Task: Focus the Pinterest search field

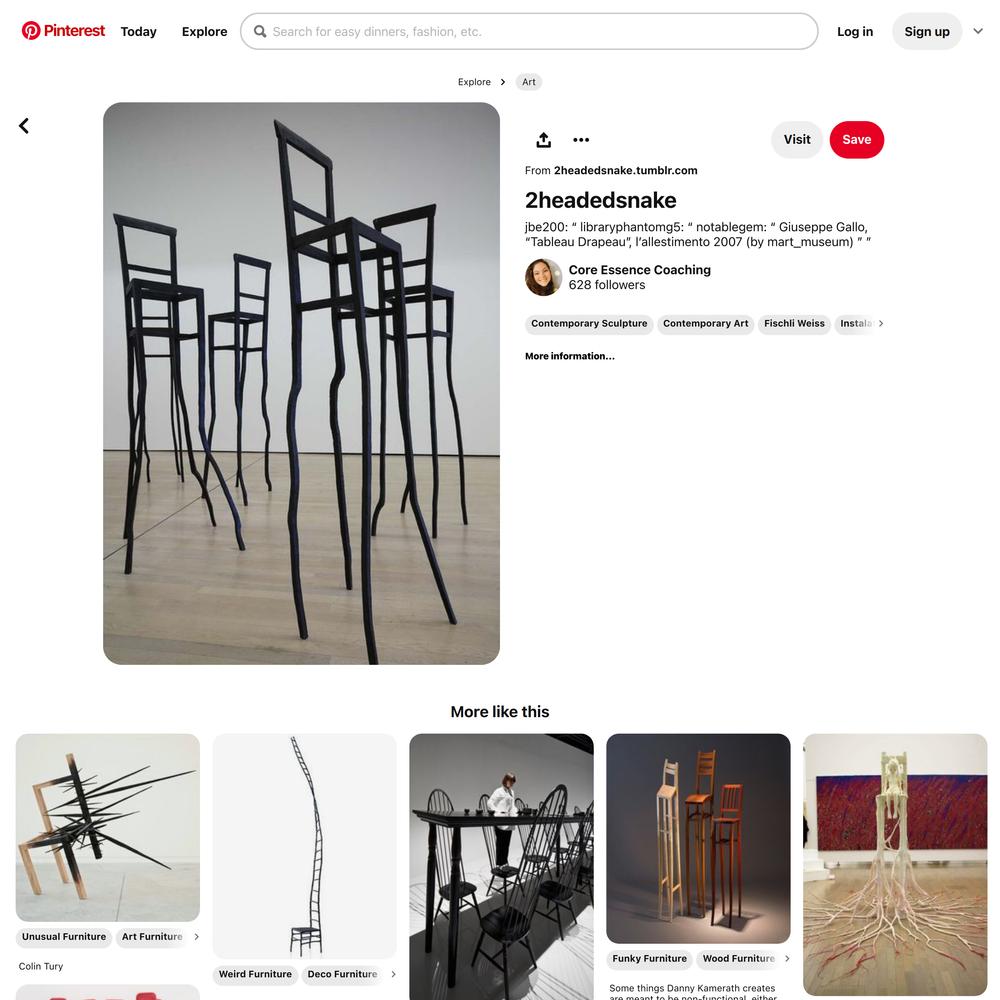Action: [529, 31]
